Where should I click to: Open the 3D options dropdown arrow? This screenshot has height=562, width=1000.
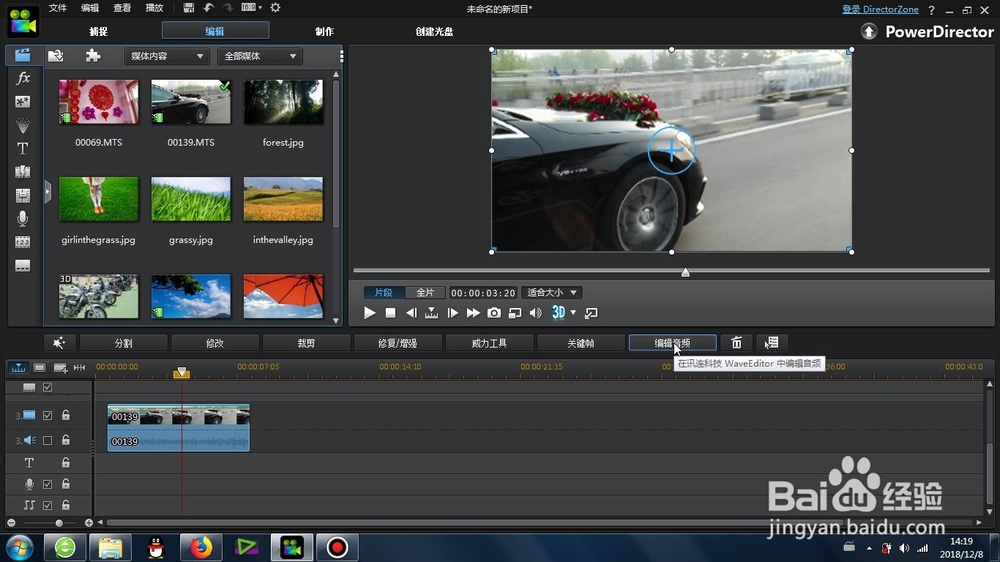tap(573, 313)
